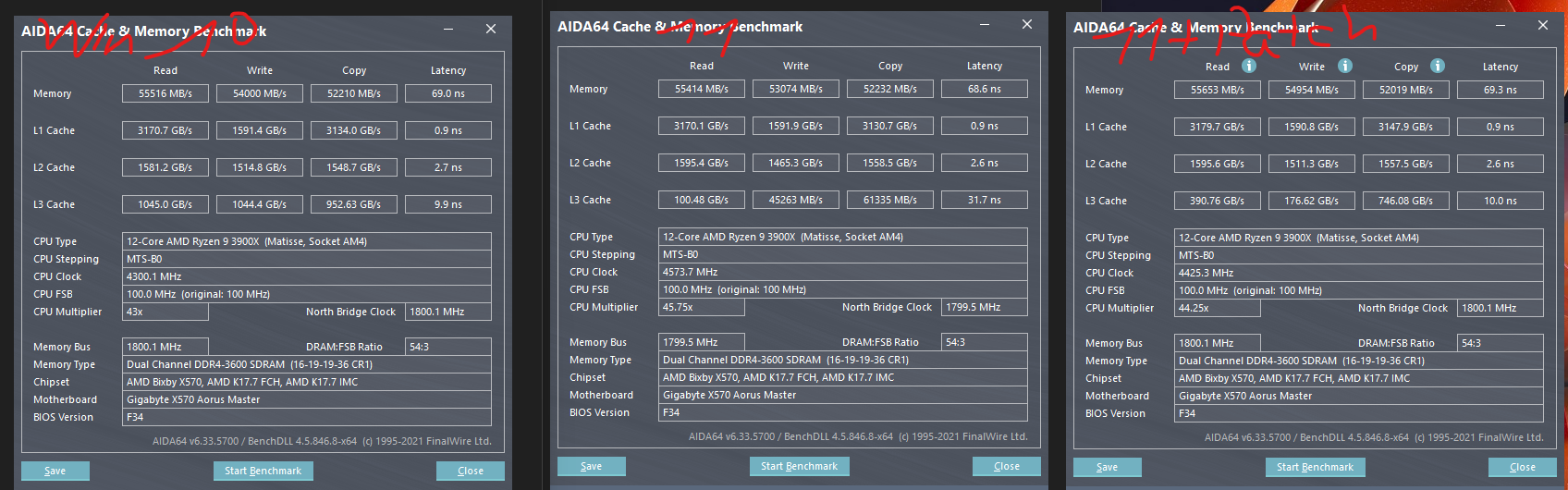Click North Bridge Clock value 1799.5 MHz
Image resolution: width=1568 pixels, height=490 pixels.
coord(985,307)
